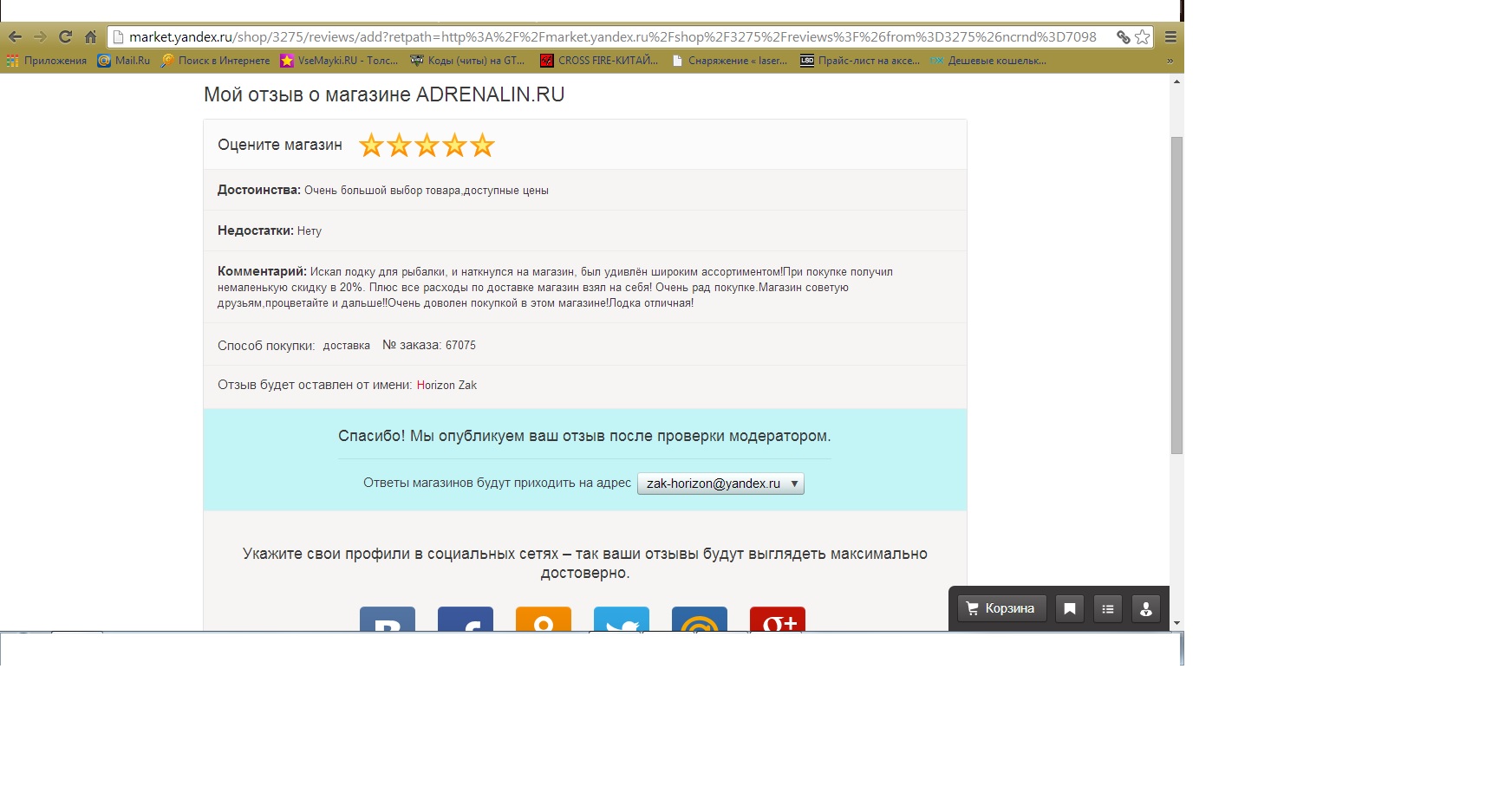
Task: Click the third rating star
Action: click(x=427, y=146)
